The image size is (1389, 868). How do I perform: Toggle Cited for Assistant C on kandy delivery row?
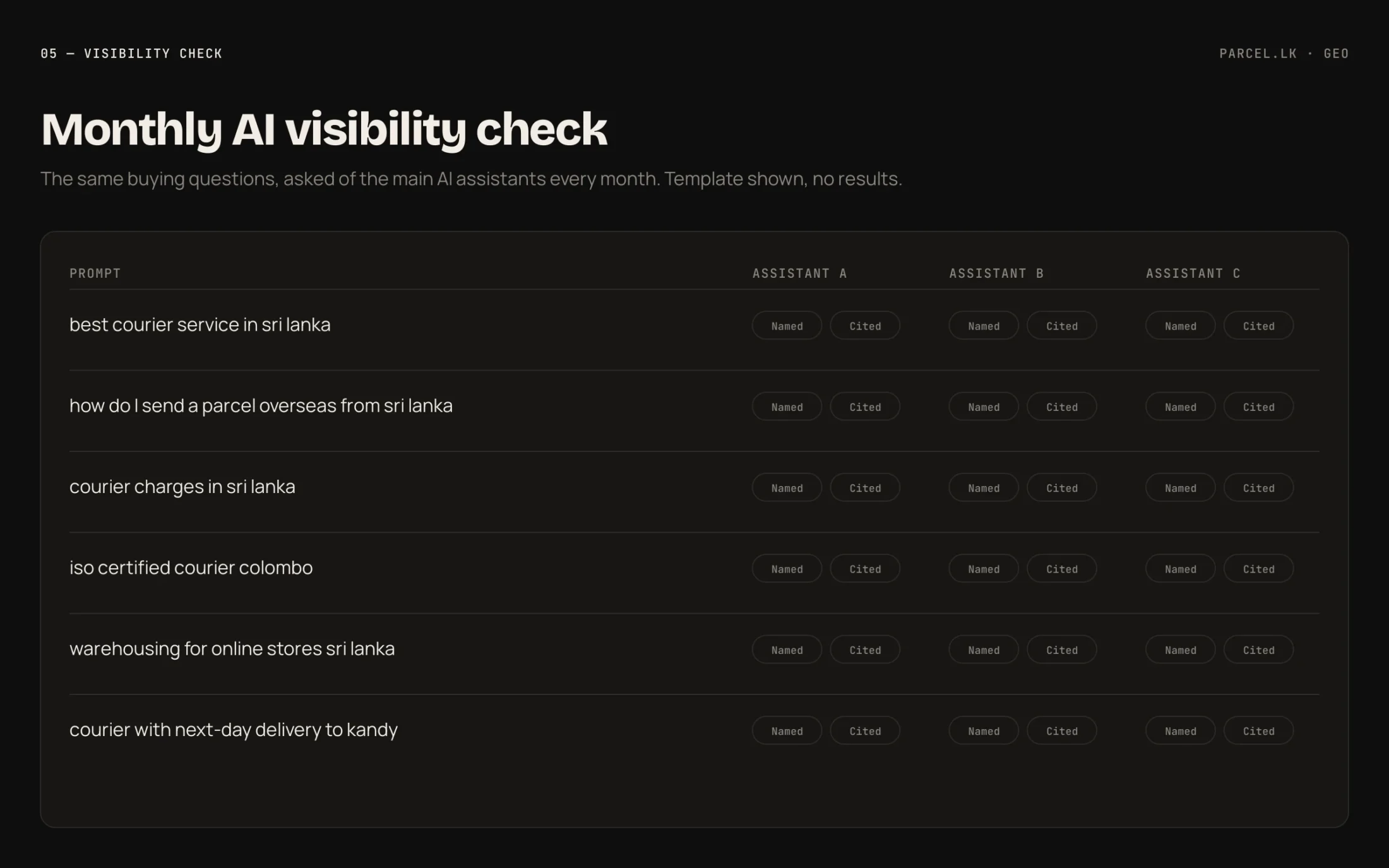click(1259, 730)
